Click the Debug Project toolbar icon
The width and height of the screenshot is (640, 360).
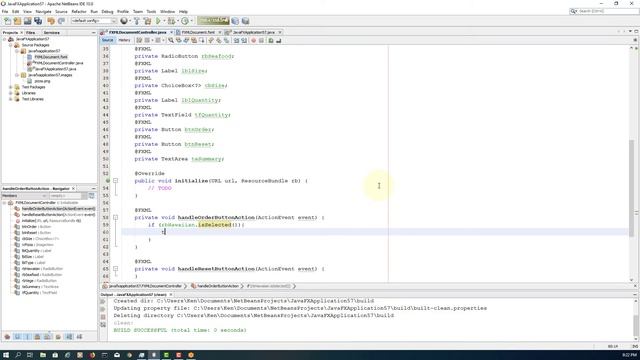tap(171, 21)
